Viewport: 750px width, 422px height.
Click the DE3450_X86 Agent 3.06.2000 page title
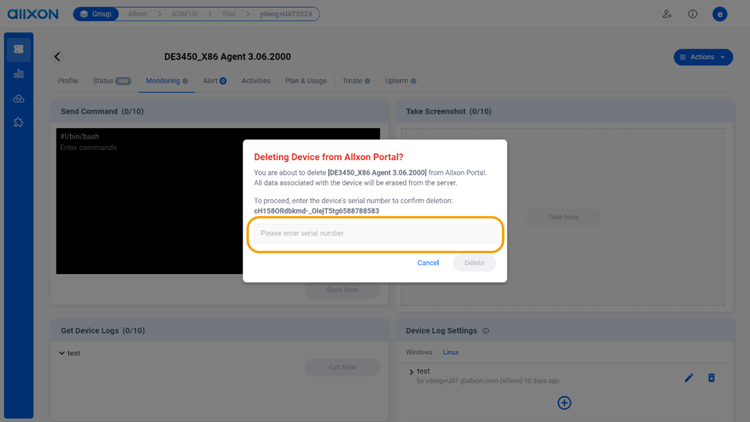pyautogui.click(x=228, y=57)
